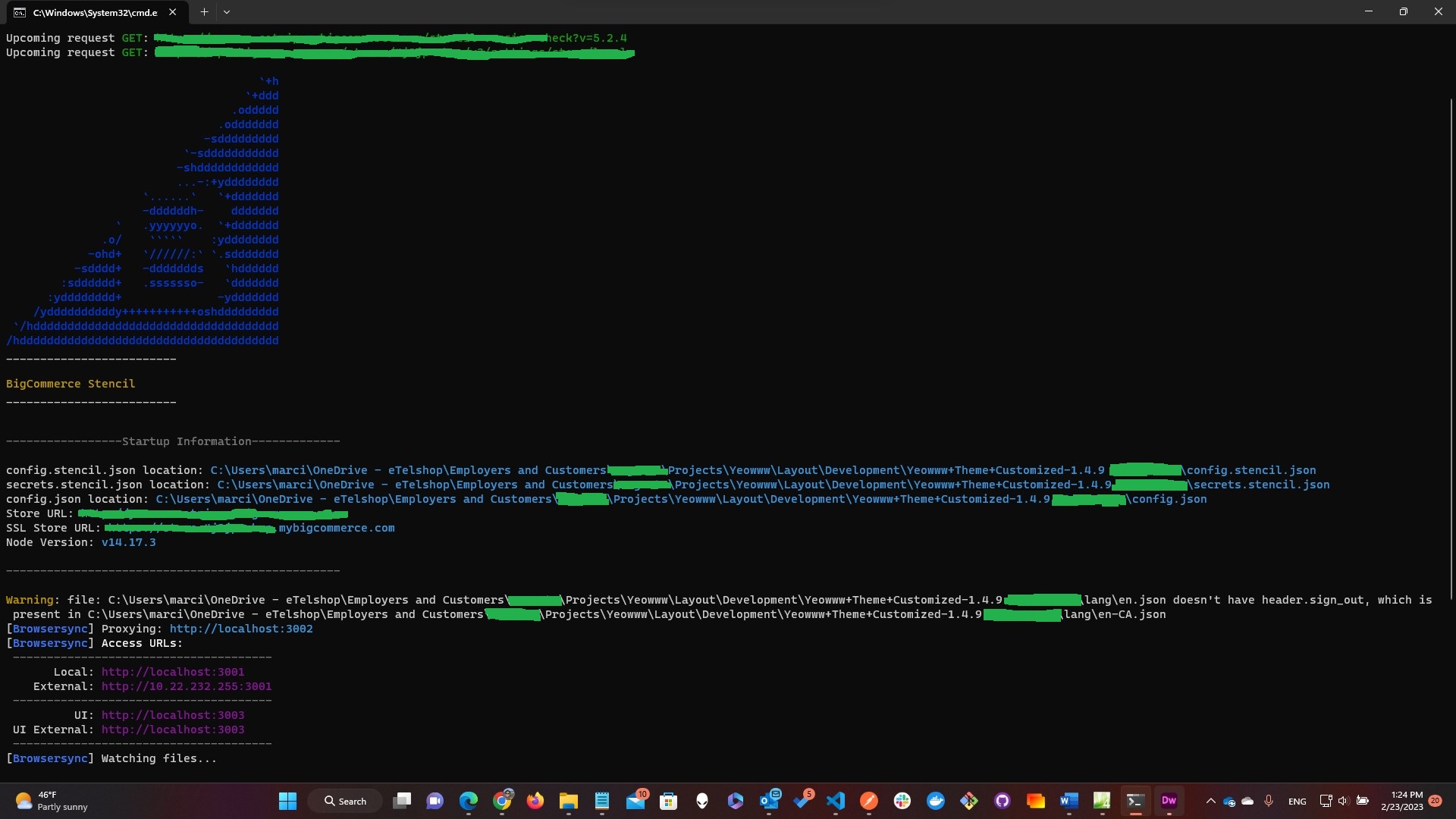1456x819 pixels.
Task: Click the terminal vertical scrollbar
Action: (x=1451, y=349)
